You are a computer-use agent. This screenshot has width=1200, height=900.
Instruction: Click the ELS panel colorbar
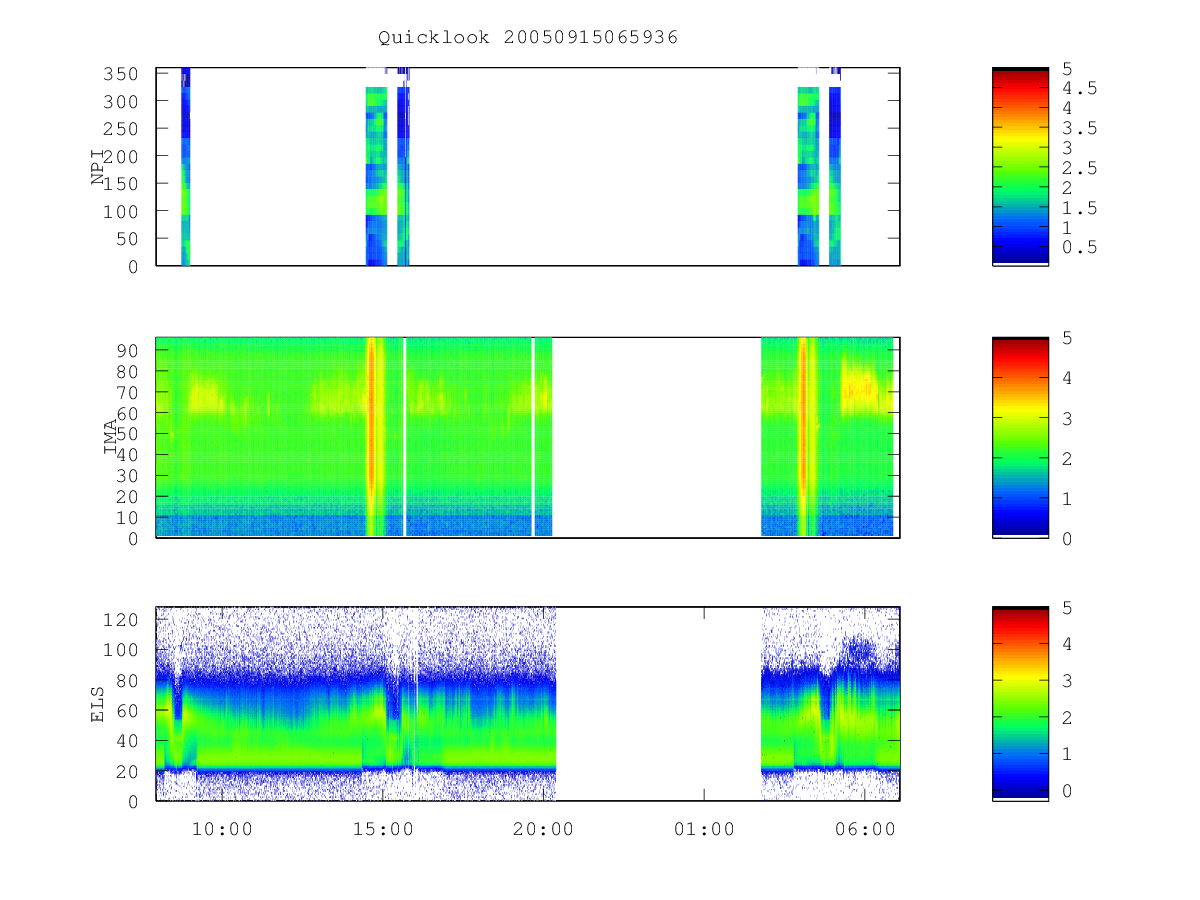point(1020,704)
